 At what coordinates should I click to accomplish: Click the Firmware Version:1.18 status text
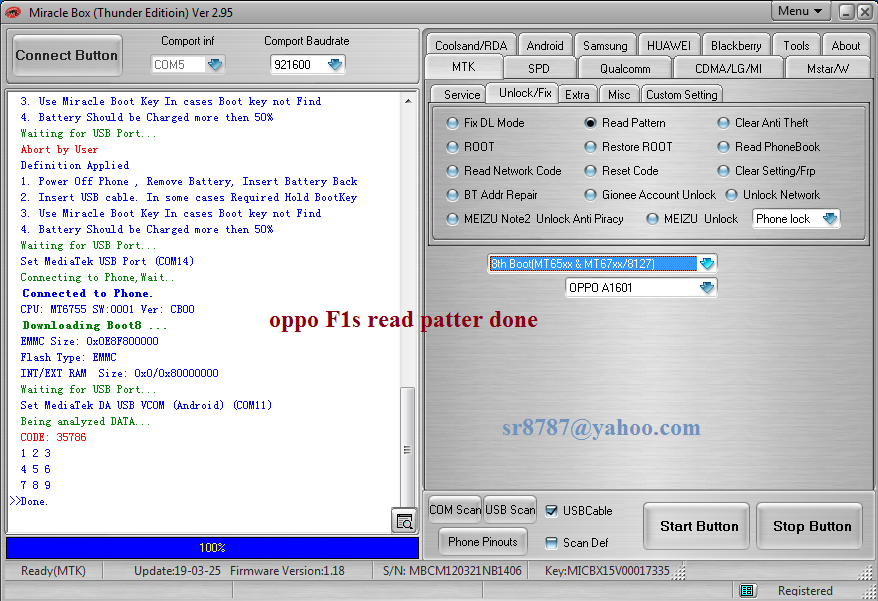coord(287,571)
